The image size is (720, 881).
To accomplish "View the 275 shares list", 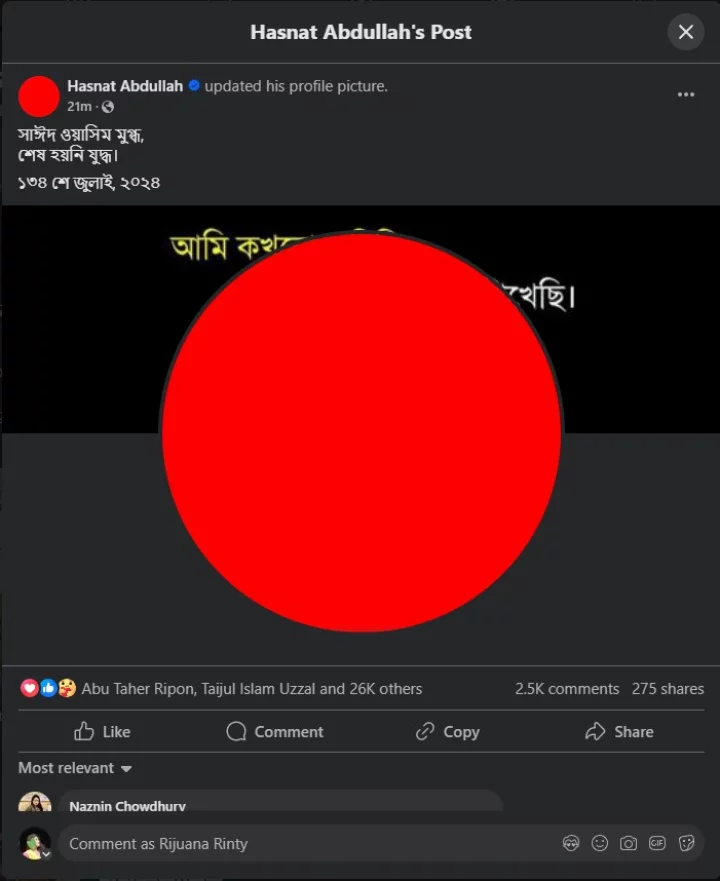I will 668,689.
